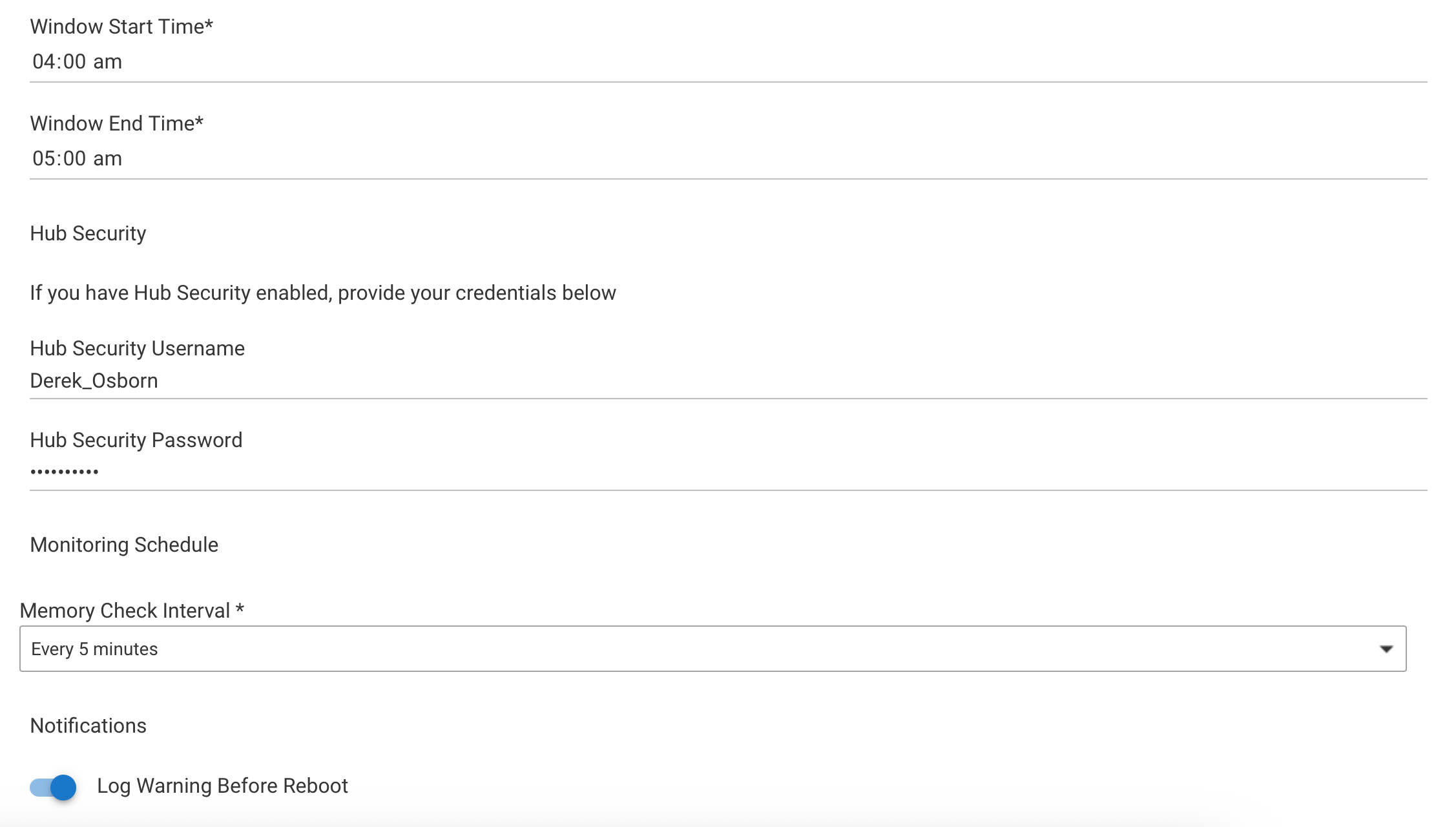The height and width of the screenshot is (827, 1456).
Task: Click the 'Monitoring Schedule' section heading
Action: tap(124, 545)
